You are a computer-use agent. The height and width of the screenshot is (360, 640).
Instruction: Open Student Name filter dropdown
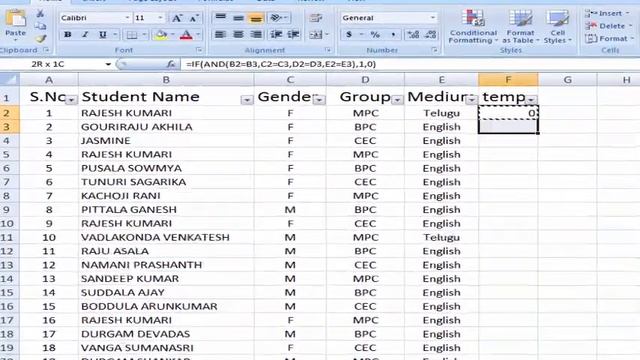coord(247,100)
